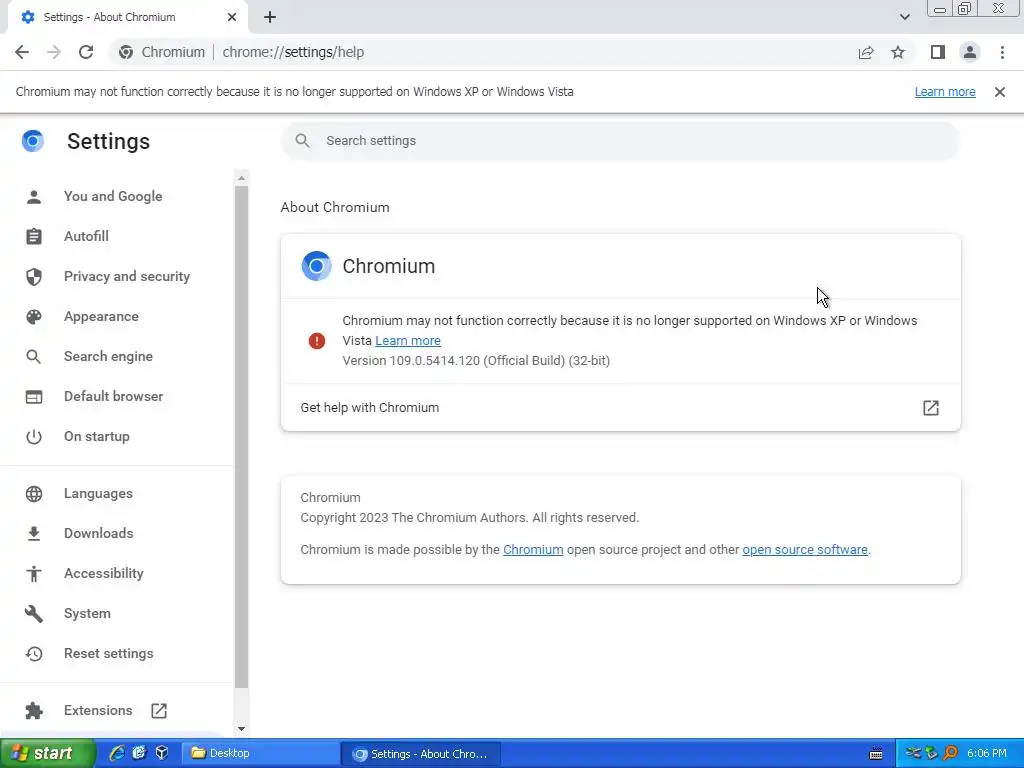Screen dimensions: 1024x768
Task: Share this page using the share icon
Action: [x=866, y=52]
